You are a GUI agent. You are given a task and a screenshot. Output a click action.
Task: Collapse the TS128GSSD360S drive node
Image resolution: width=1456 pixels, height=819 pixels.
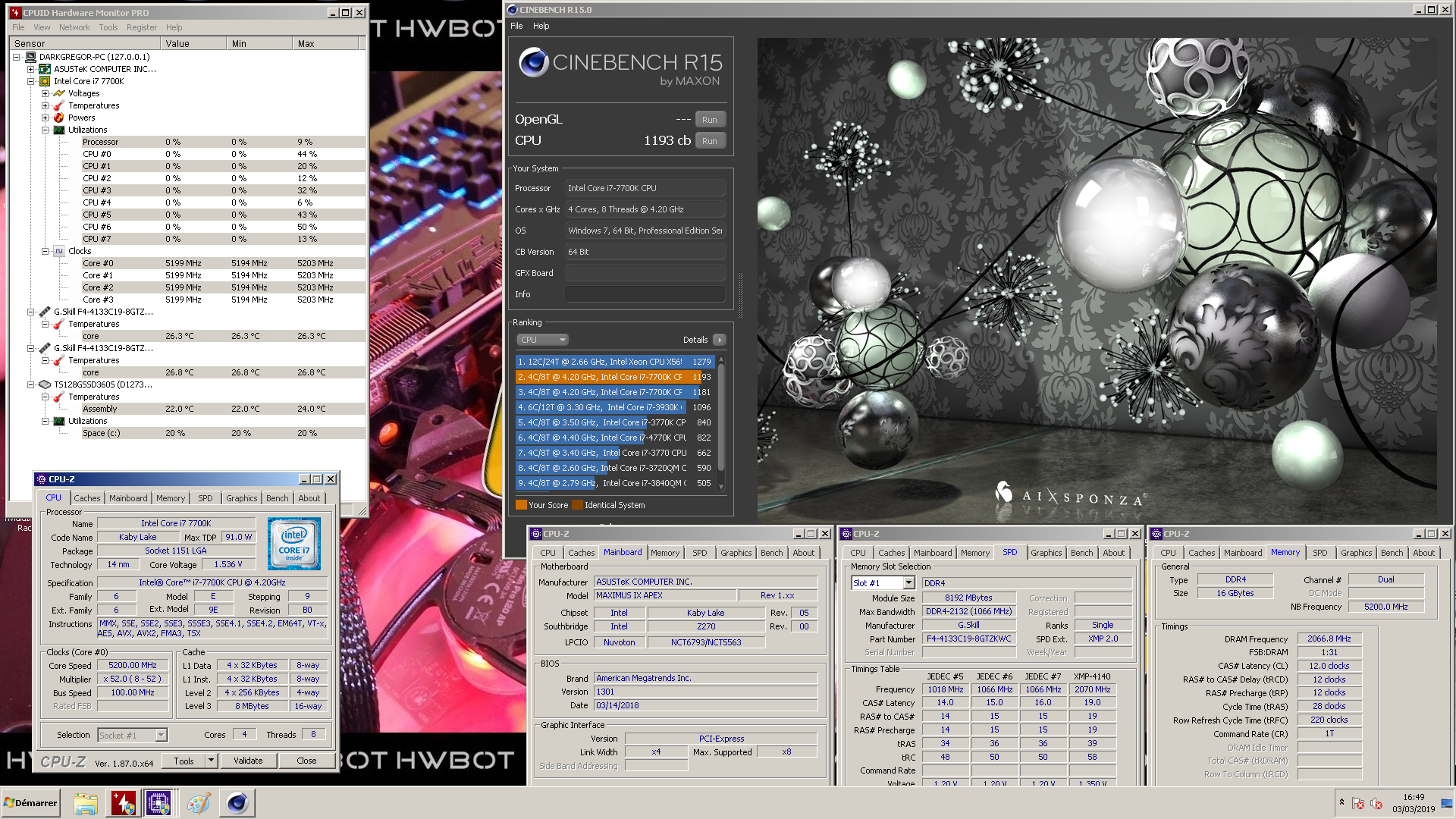(x=30, y=384)
